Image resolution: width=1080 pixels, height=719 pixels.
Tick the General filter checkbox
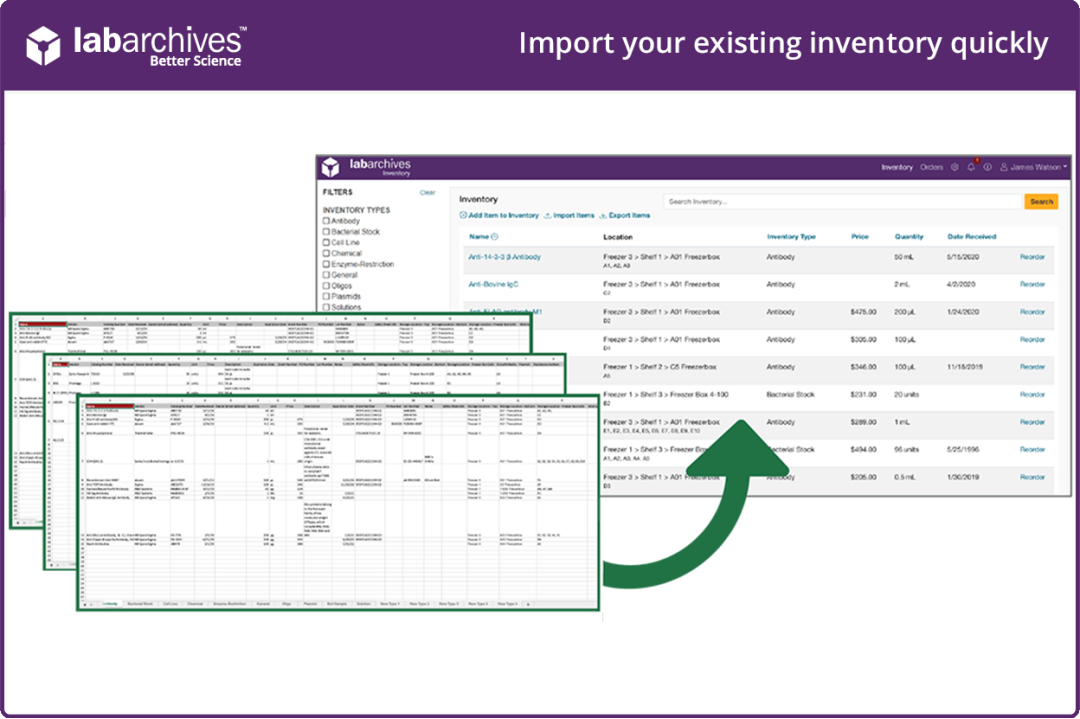coord(326,275)
